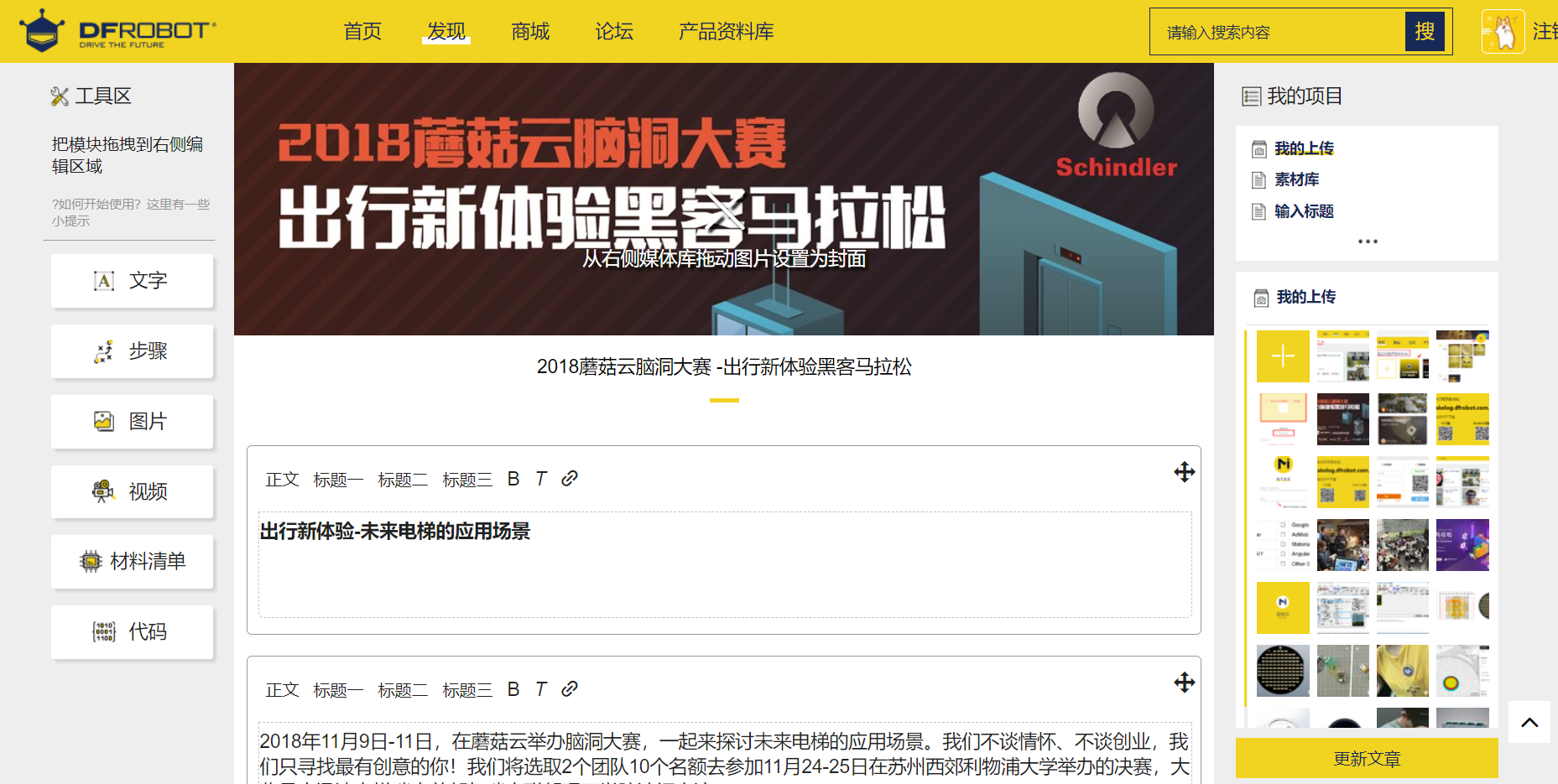Apply 标题二 in the 出行新体验 block

(x=403, y=480)
